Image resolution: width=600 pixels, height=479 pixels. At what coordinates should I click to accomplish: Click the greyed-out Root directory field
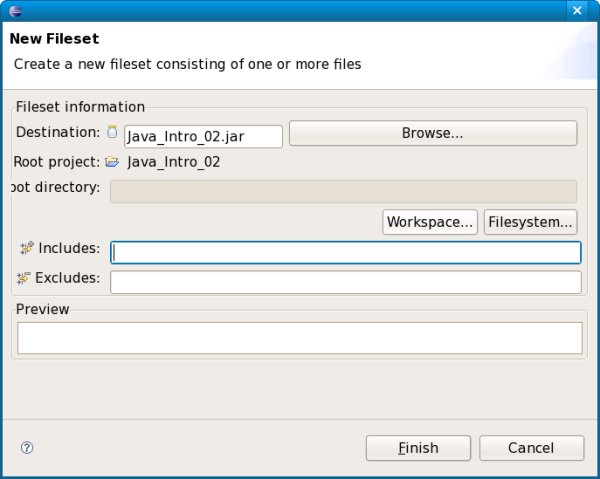pos(343,191)
